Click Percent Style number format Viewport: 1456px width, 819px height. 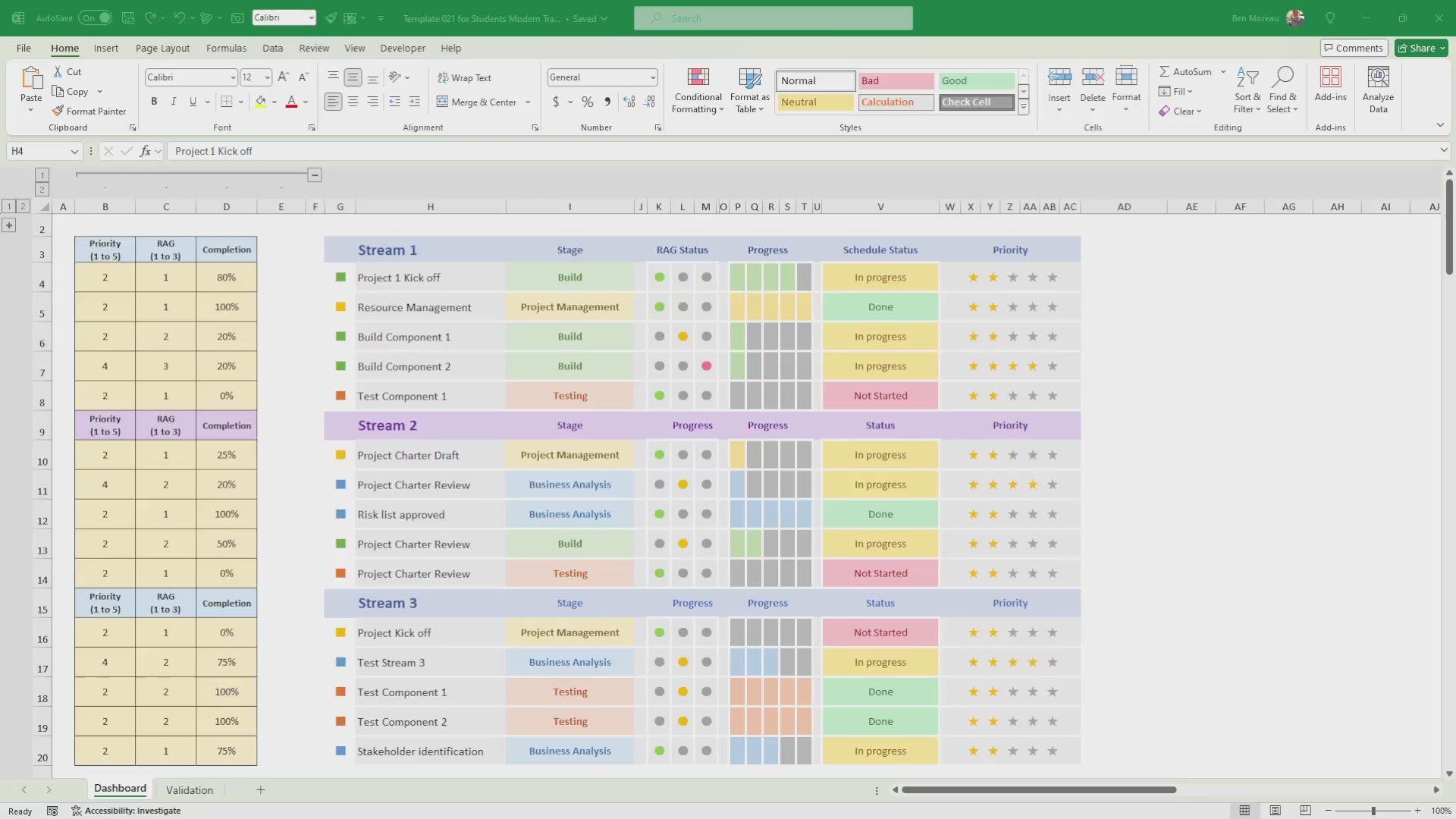587,102
